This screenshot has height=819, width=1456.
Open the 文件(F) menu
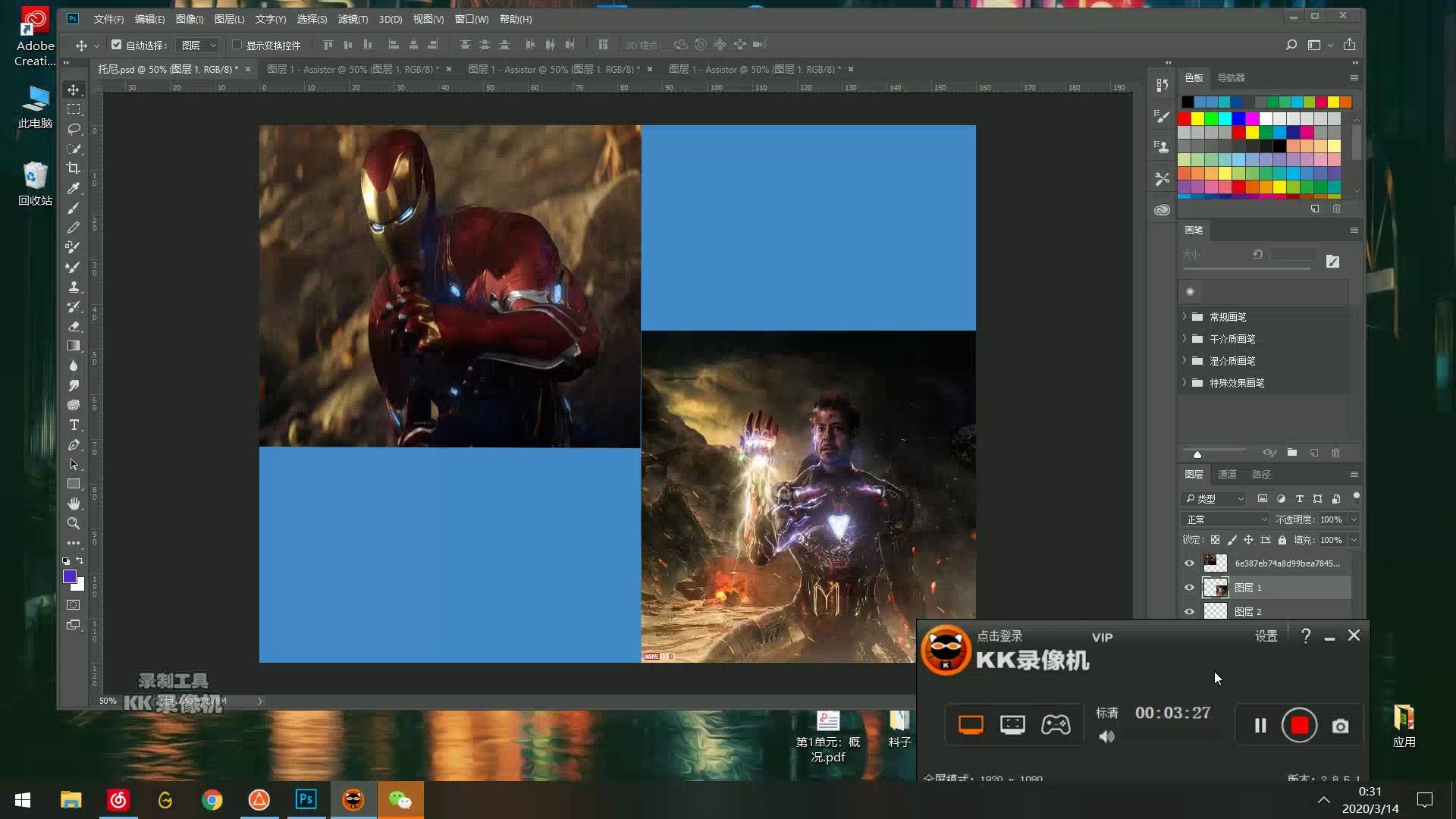click(x=108, y=19)
